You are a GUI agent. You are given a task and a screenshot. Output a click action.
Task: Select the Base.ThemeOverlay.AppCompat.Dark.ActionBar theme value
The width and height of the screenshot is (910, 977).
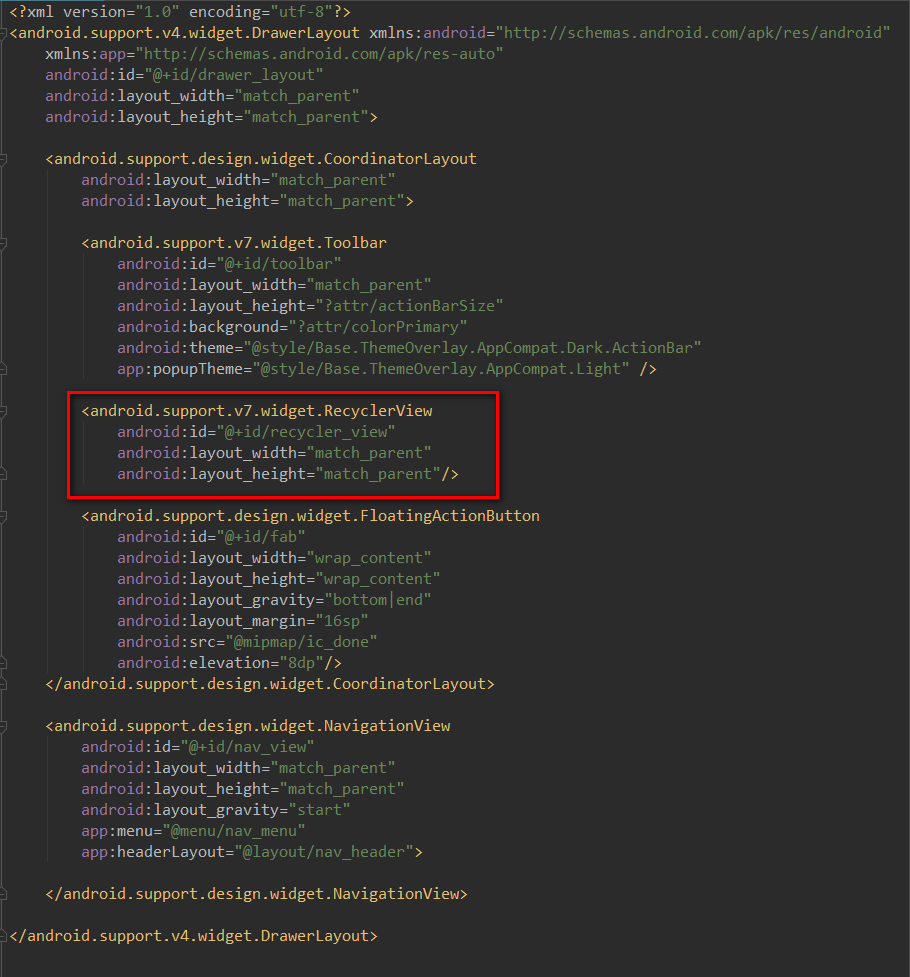coord(472,348)
